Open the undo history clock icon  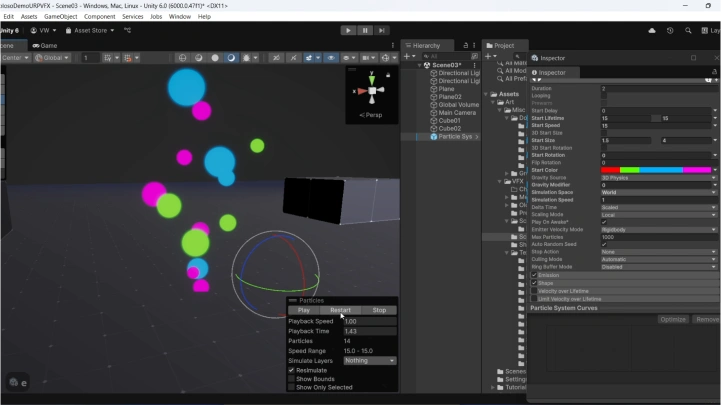coord(670,30)
